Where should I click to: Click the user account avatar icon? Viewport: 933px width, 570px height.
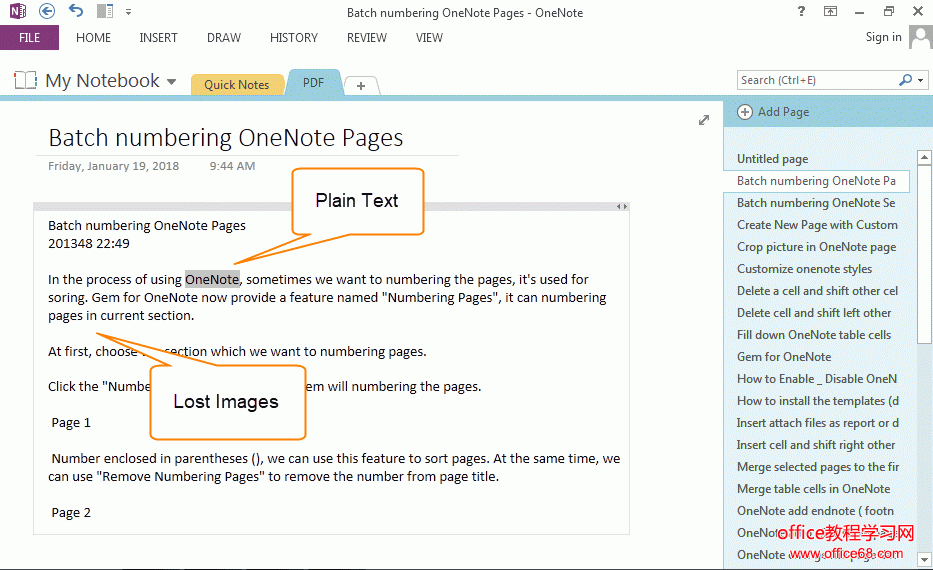click(920, 38)
